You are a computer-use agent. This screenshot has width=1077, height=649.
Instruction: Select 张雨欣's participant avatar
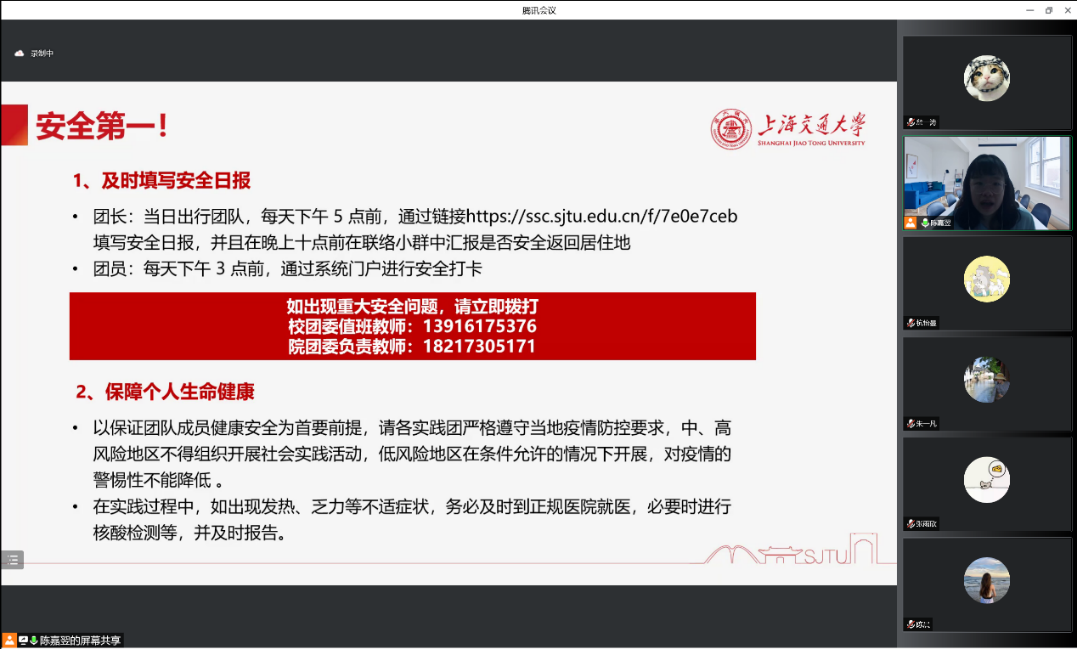tap(986, 479)
